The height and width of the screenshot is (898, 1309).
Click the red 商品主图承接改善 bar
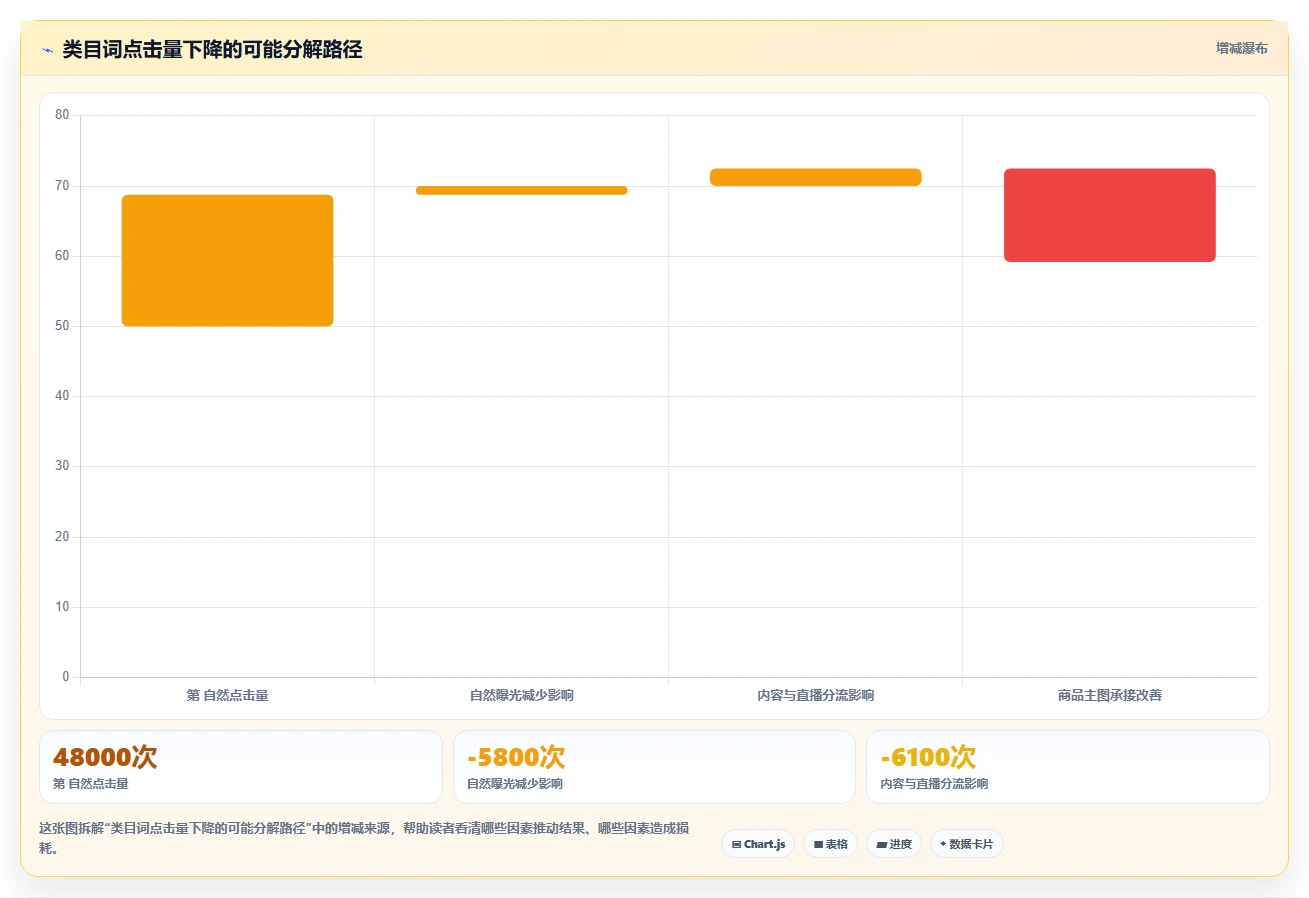(1109, 215)
